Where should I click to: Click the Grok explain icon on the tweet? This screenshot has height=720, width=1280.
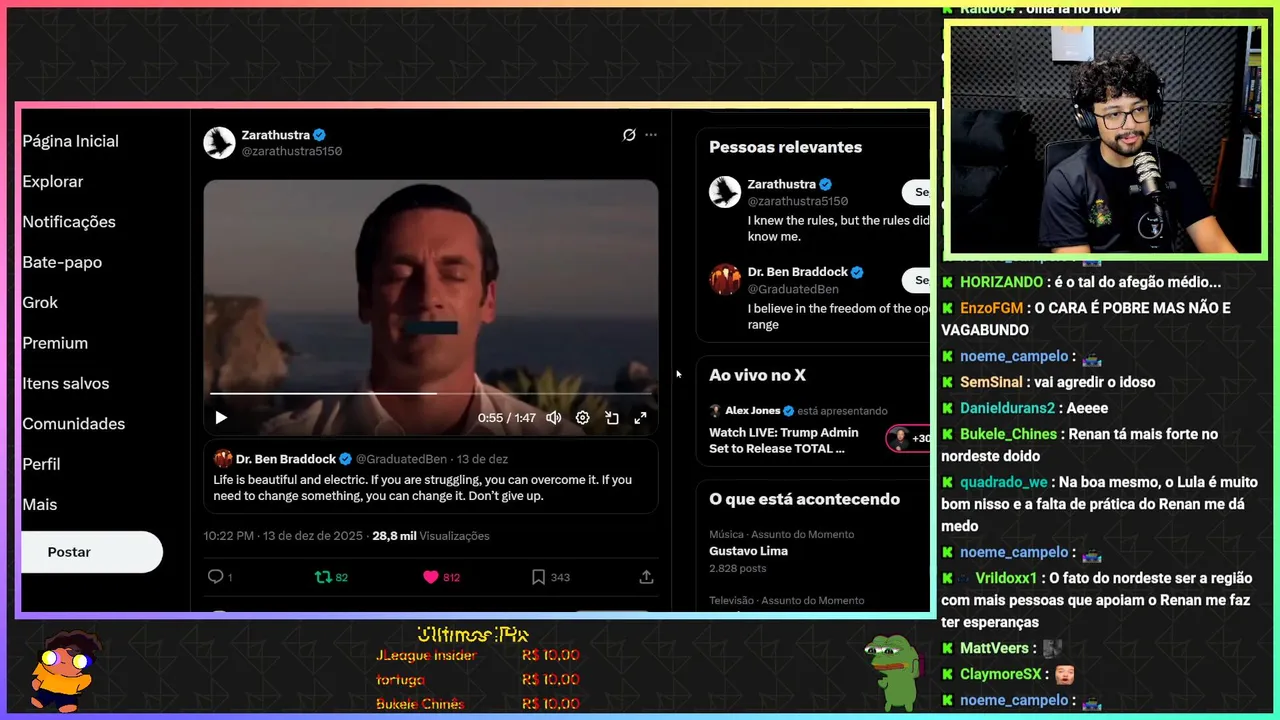tap(629, 135)
